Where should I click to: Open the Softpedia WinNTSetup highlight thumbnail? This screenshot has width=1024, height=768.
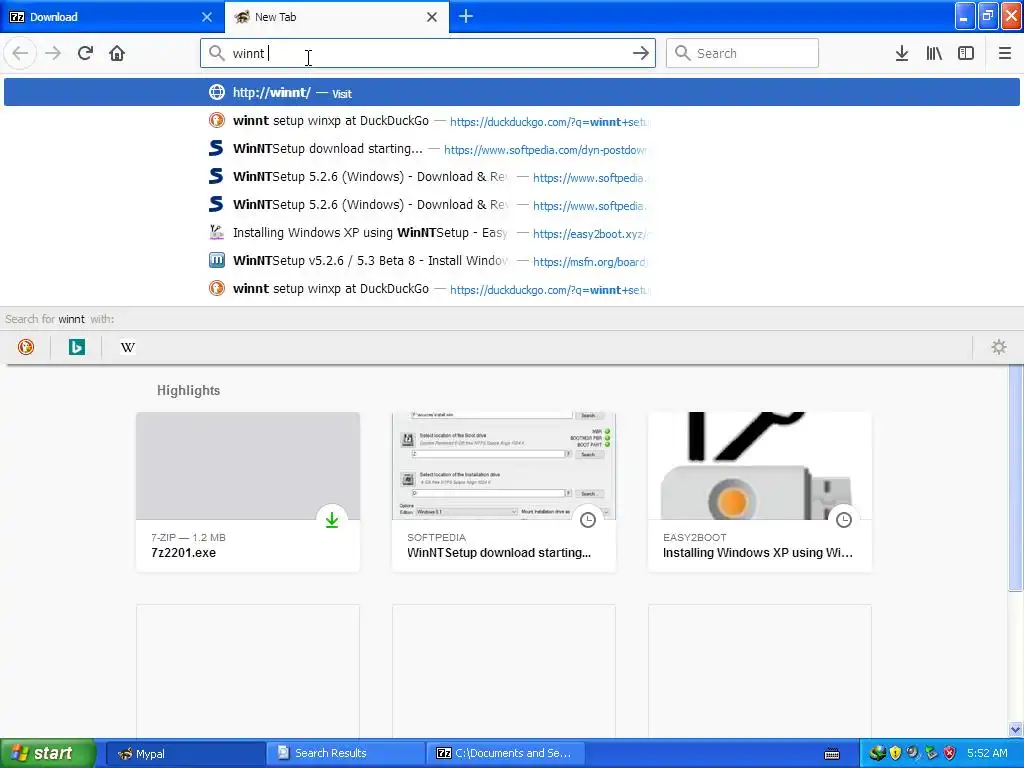point(504,466)
